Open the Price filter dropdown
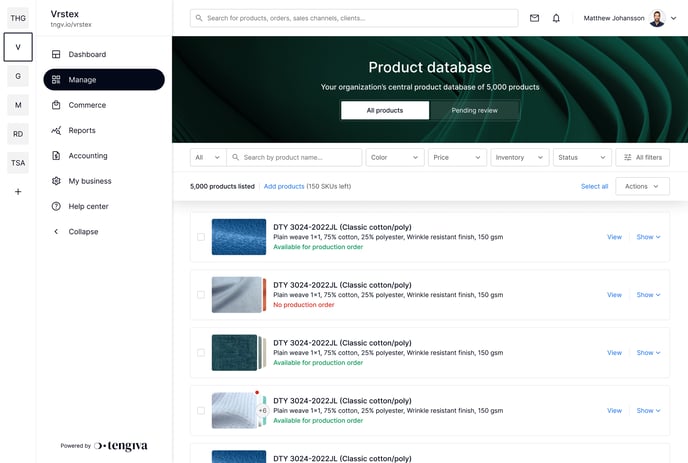Viewport: 688px width, 463px height. pos(457,158)
